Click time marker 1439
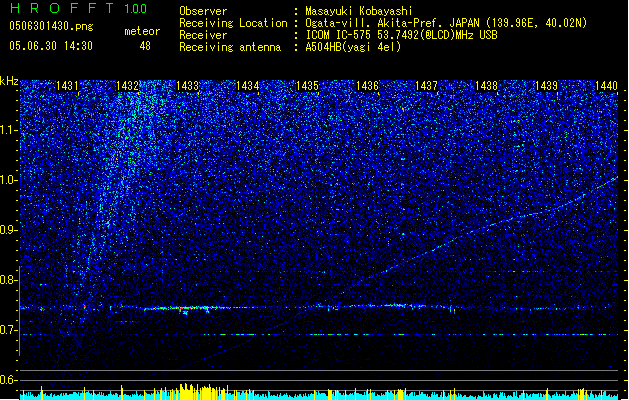629x400 pixels. tap(546, 86)
